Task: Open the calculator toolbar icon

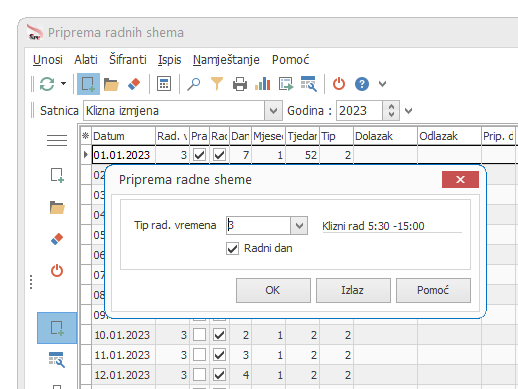Action: pos(164,84)
